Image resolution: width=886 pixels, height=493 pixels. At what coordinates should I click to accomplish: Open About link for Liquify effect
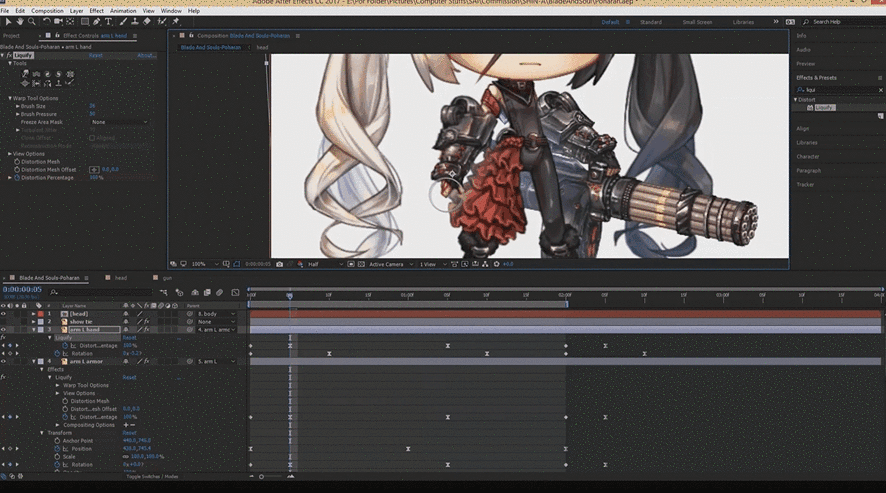pos(146,55)
